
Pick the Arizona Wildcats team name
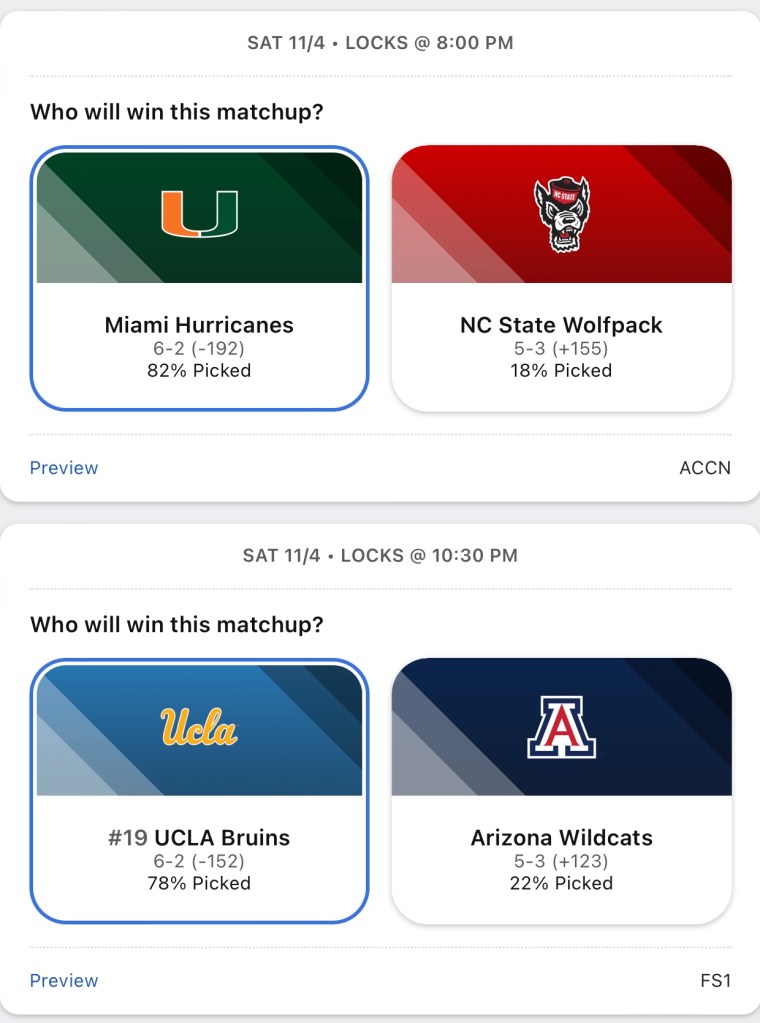[x=561, y=838]
